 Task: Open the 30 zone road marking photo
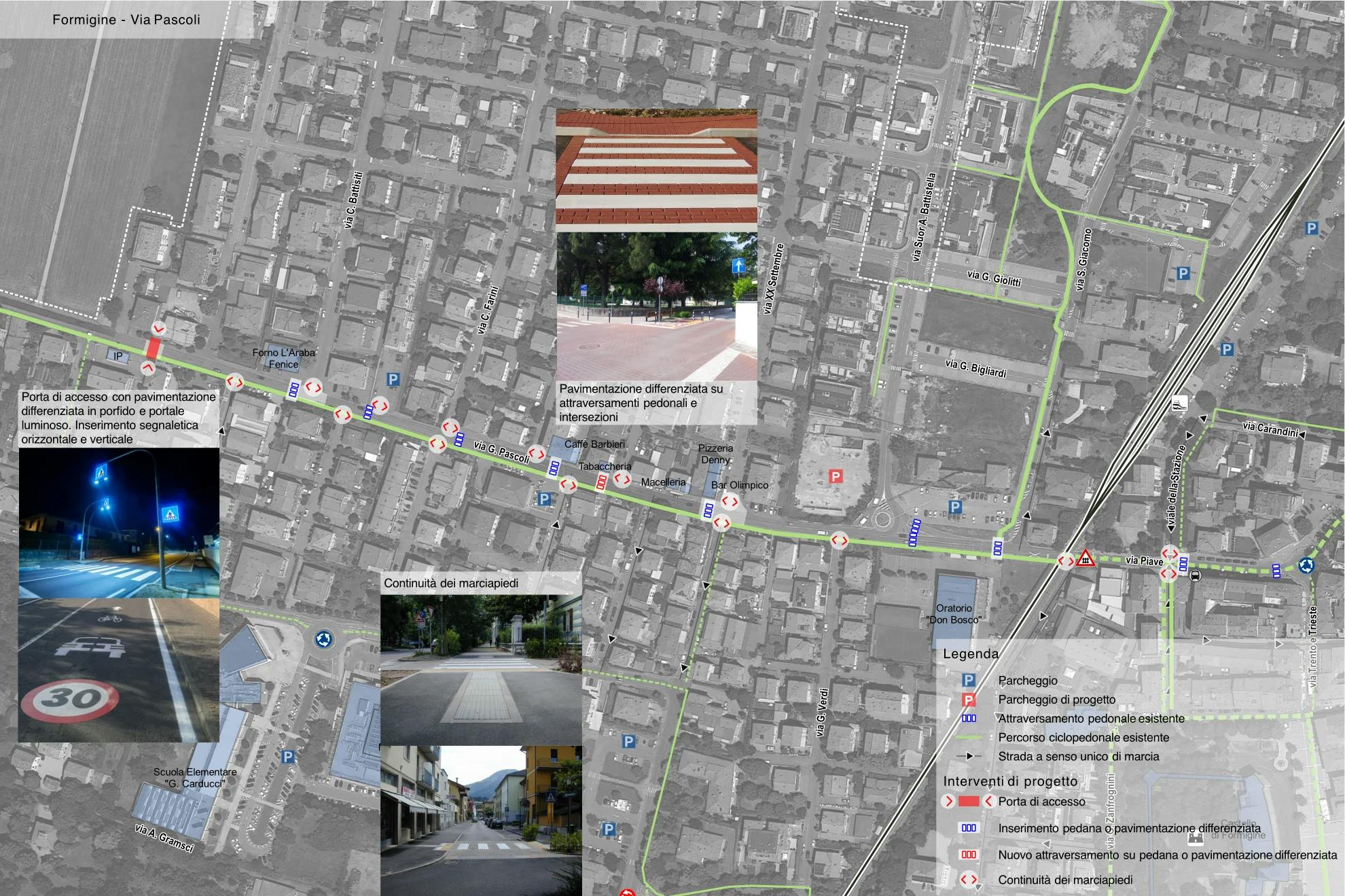(x=119, y=670)
